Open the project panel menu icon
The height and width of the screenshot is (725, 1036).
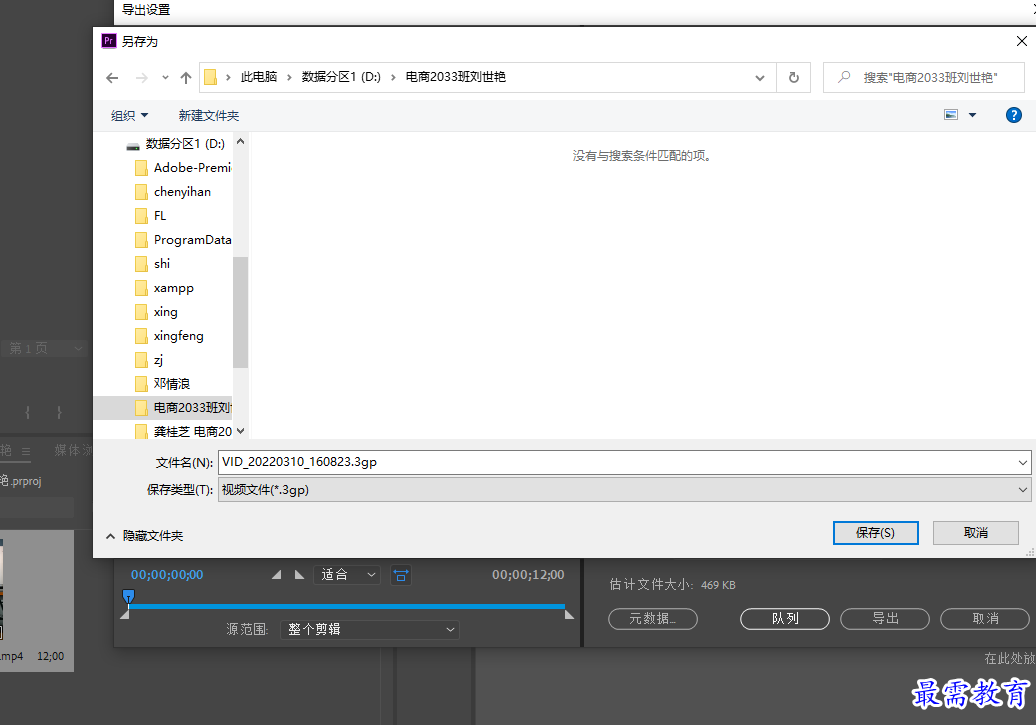[x=26, y=452]
